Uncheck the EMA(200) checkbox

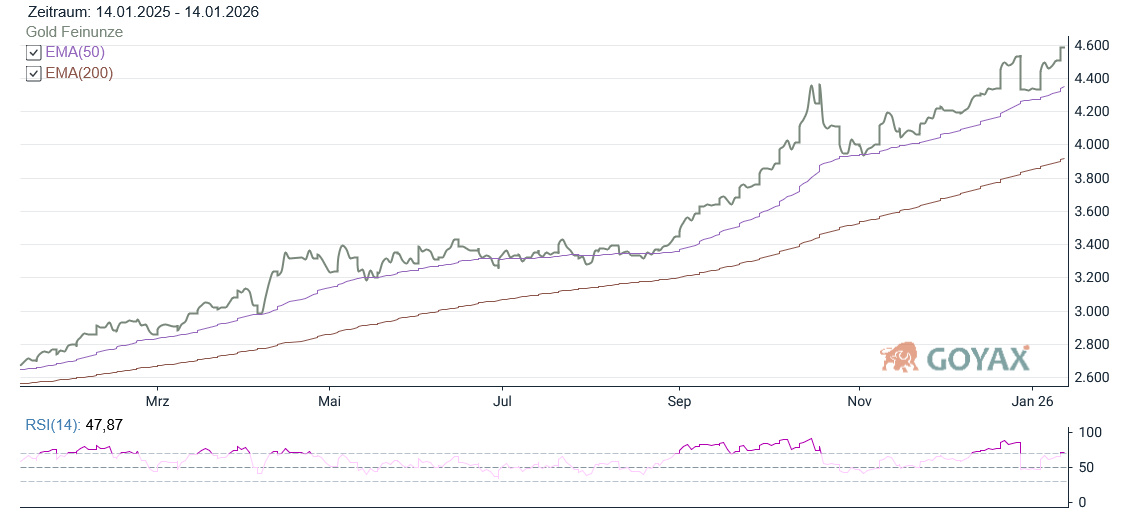(x=34, y=73)
